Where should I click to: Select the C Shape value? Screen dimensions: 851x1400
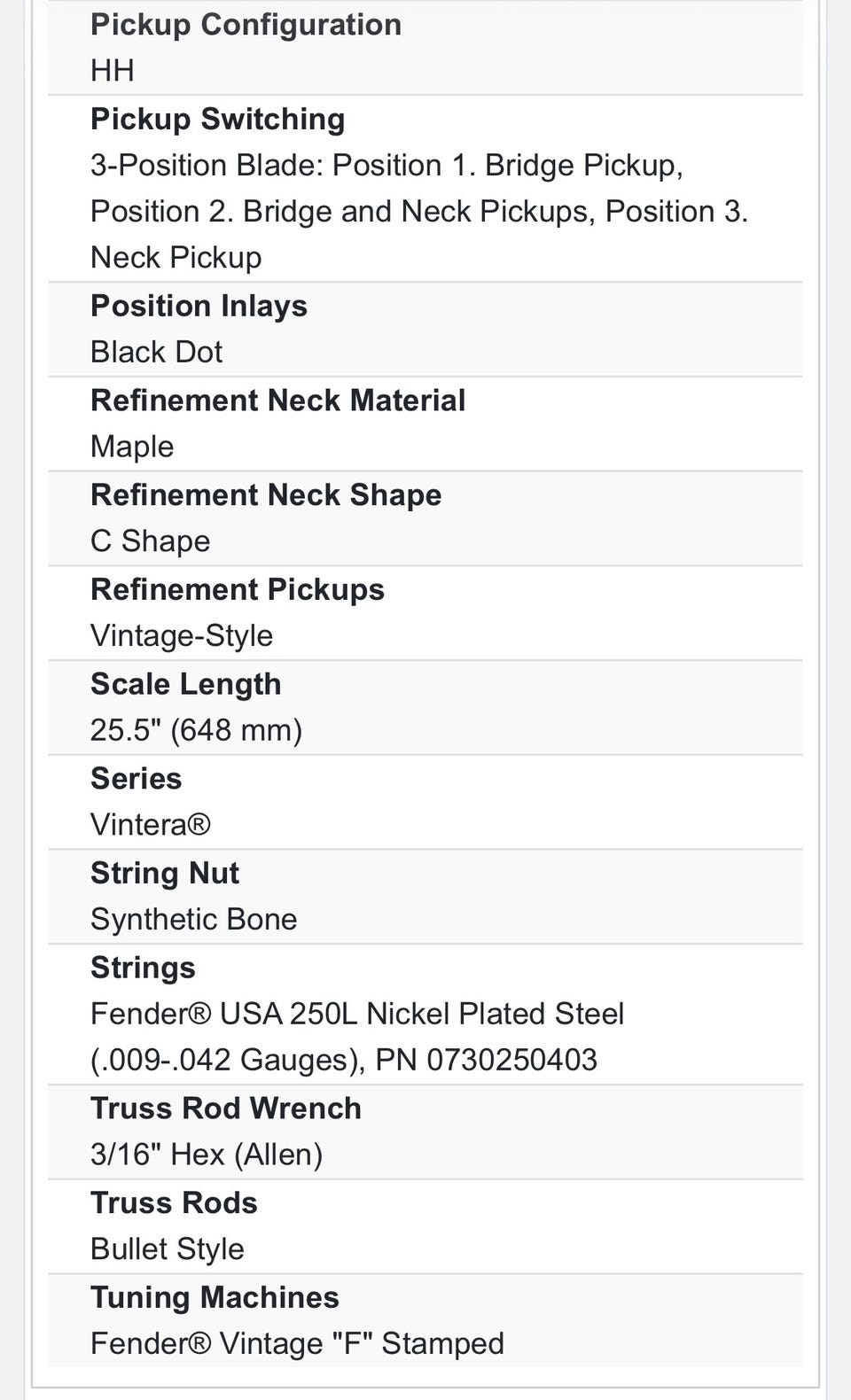151,541
